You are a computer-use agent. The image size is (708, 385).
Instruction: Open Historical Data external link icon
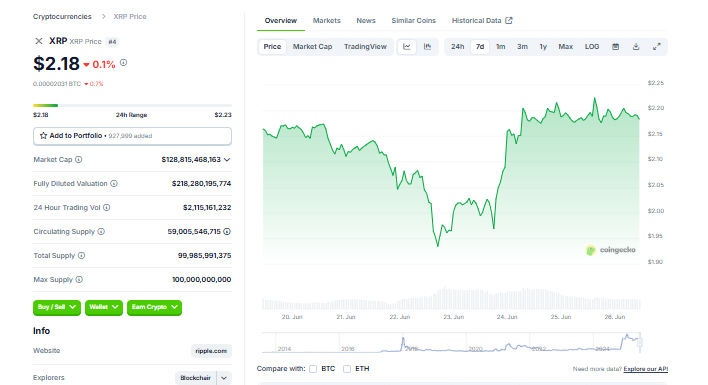tap(509, 20)
